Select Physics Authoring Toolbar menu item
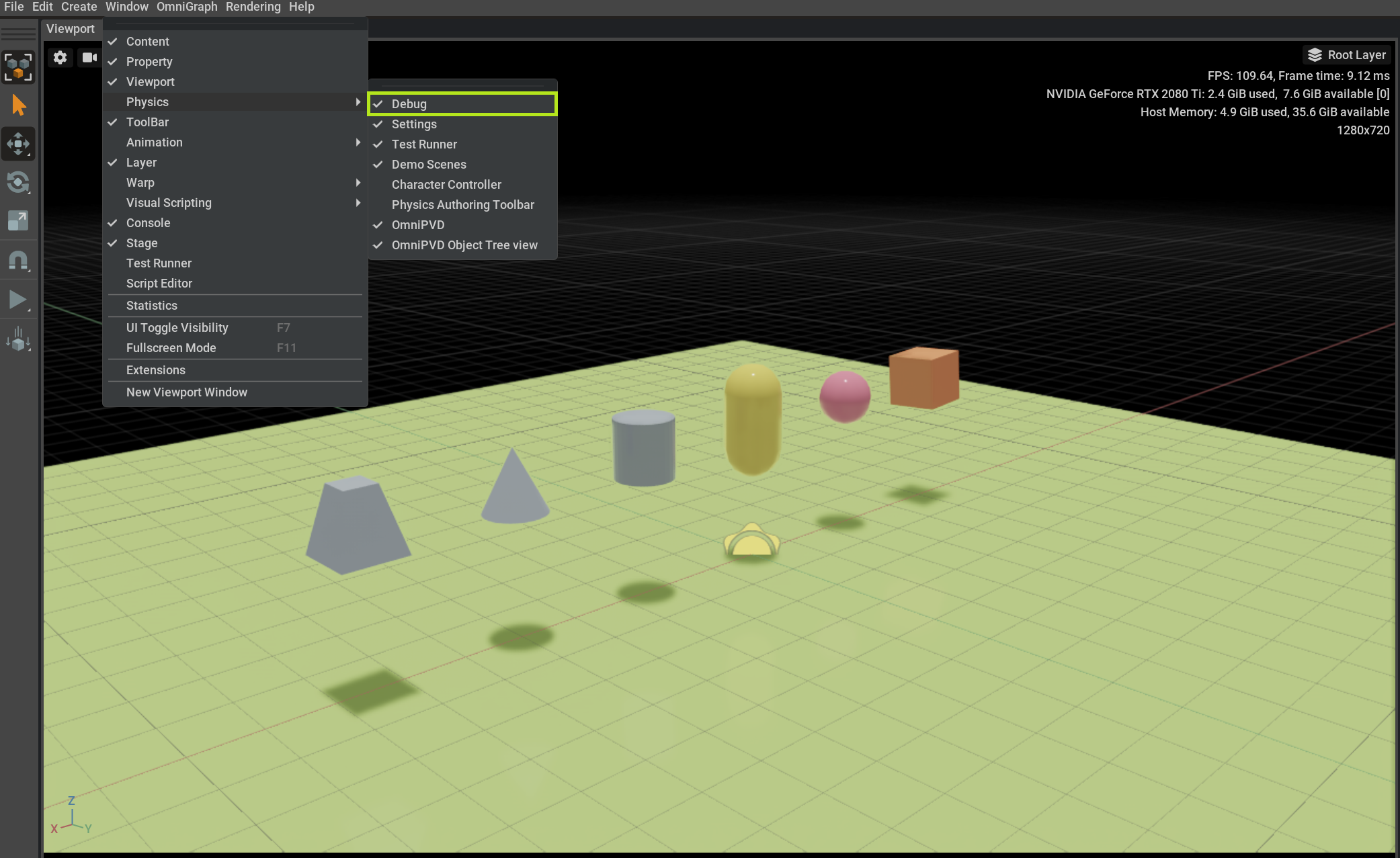This screenshot has width=1400, height=858. [x=463, y=205]
